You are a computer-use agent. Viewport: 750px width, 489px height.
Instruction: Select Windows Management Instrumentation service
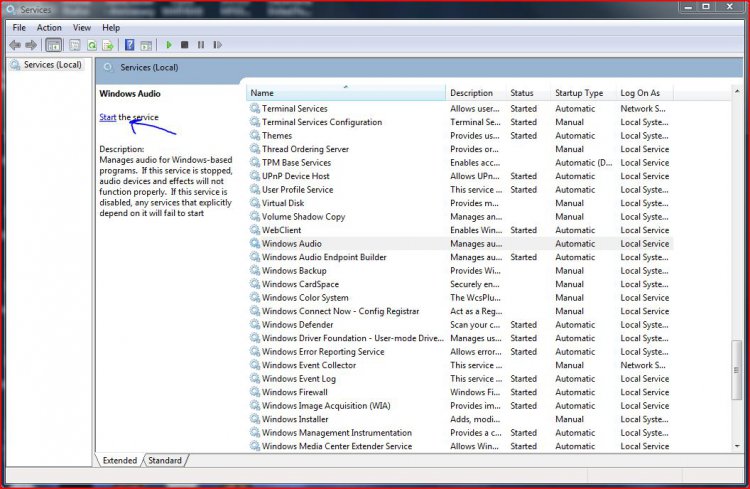coord(460,433)
